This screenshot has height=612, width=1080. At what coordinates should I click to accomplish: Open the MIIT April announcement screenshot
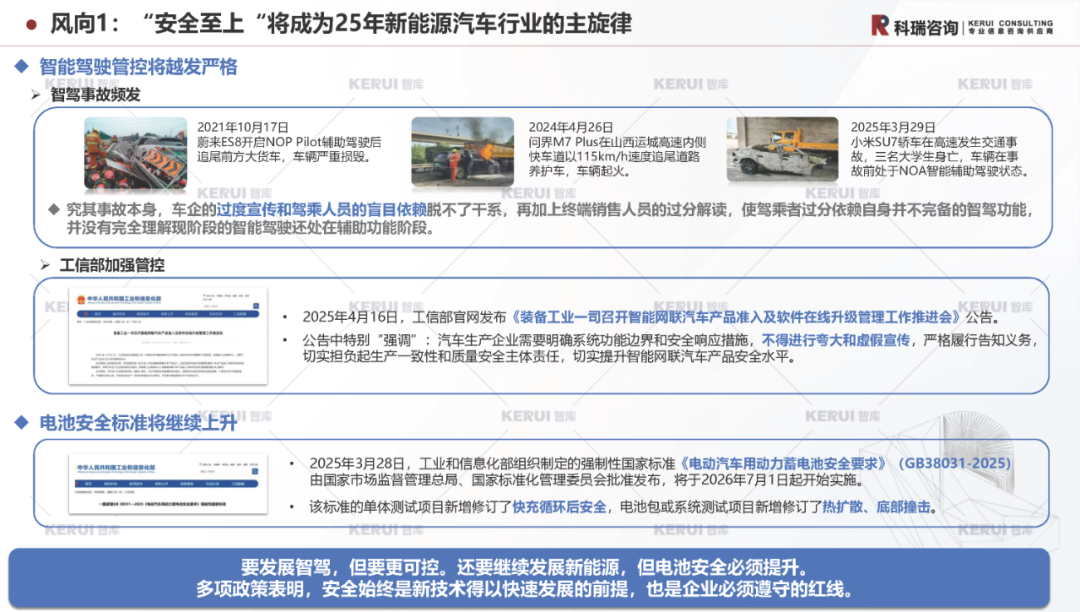click(168, 336)
